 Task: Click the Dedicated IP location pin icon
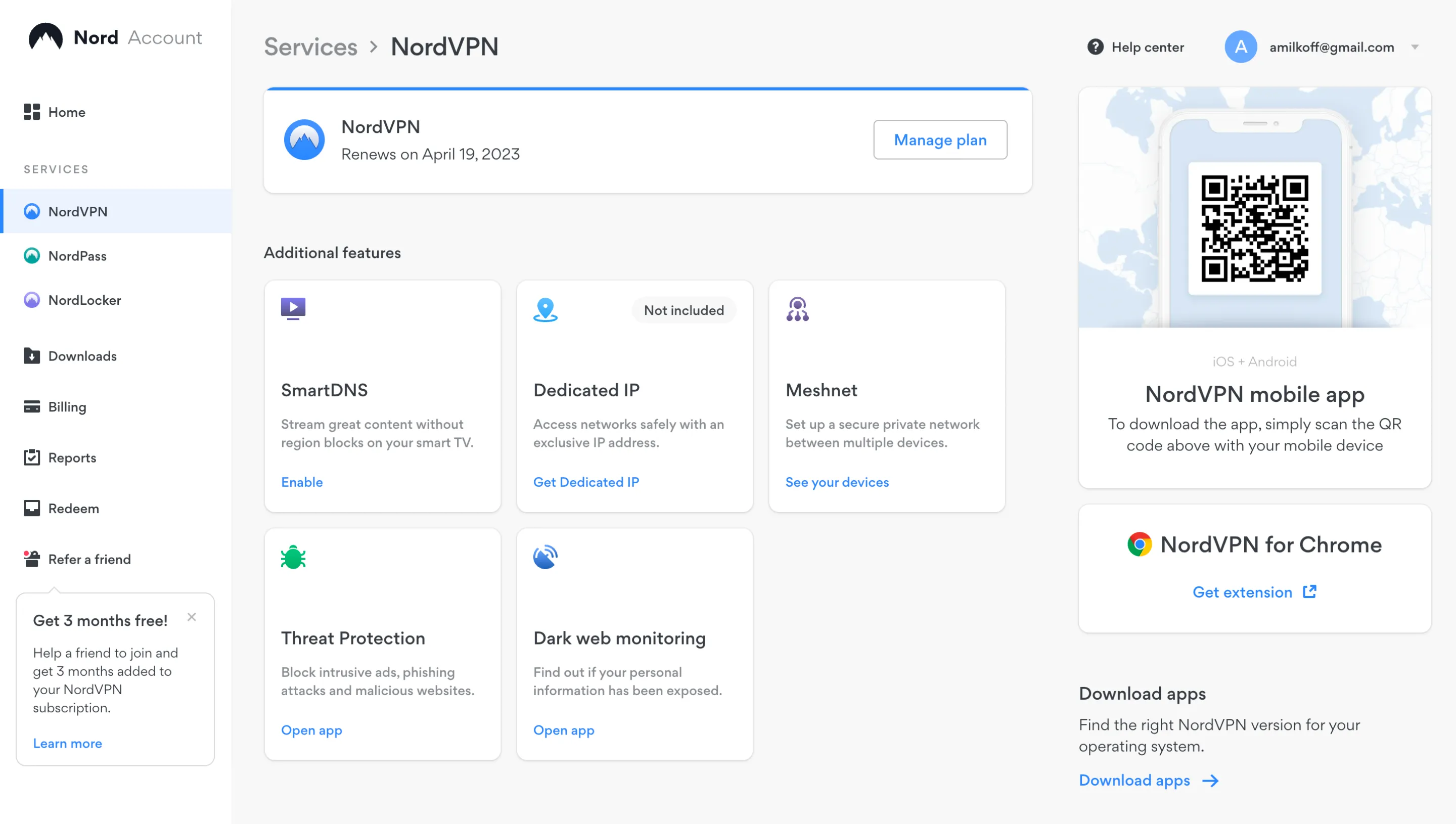coord(545,309)
